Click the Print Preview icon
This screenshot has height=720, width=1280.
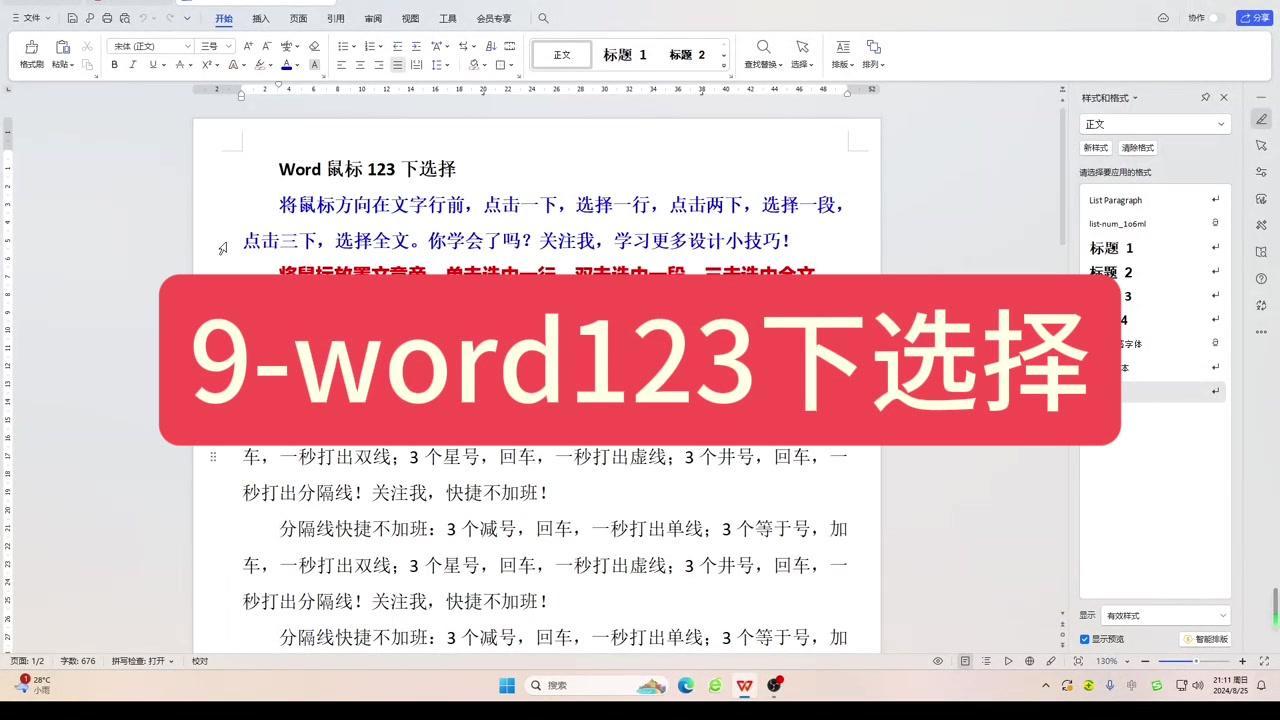124,18
